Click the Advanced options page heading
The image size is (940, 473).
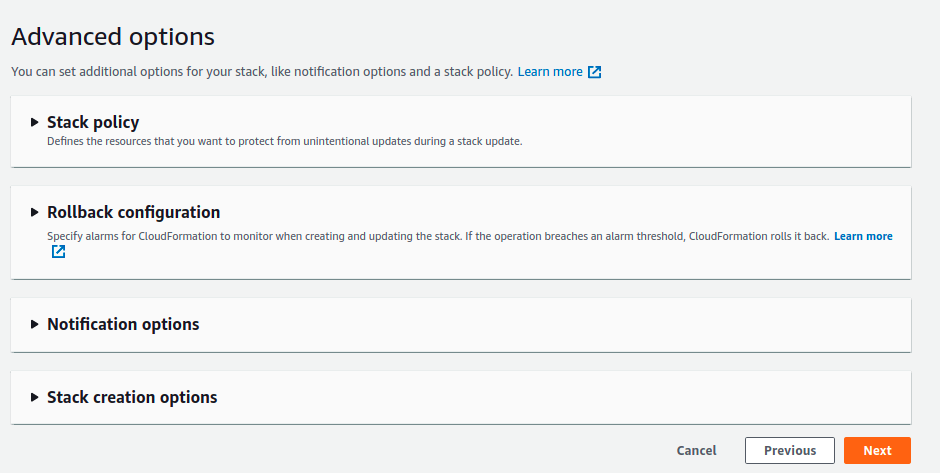[x=113, y=37]
